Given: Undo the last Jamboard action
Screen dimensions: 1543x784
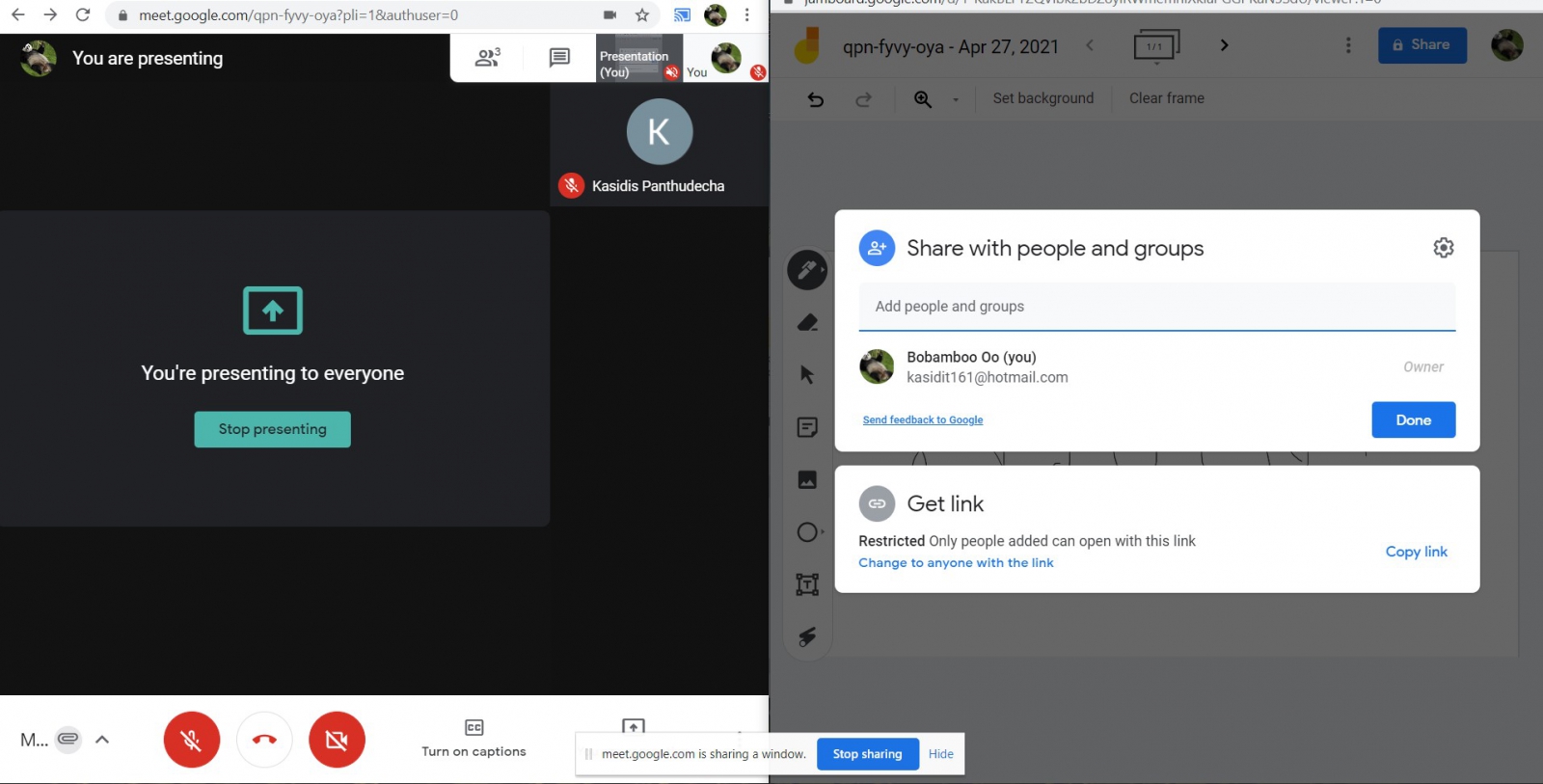Looking at the screenshot, I should [816, 98].
